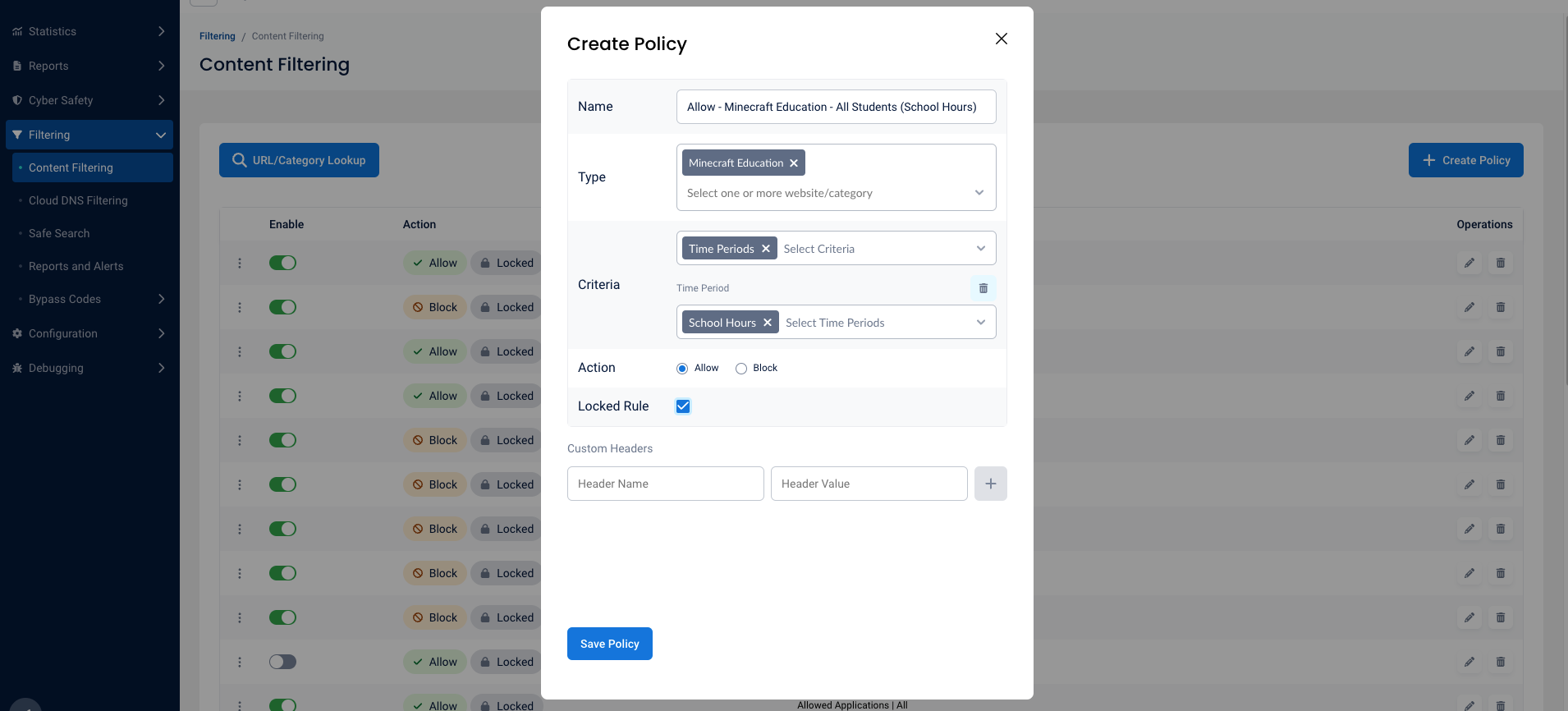1568x711 pixels.
Task: Expand the Reports sidebar section
Action: coord(161,66)
